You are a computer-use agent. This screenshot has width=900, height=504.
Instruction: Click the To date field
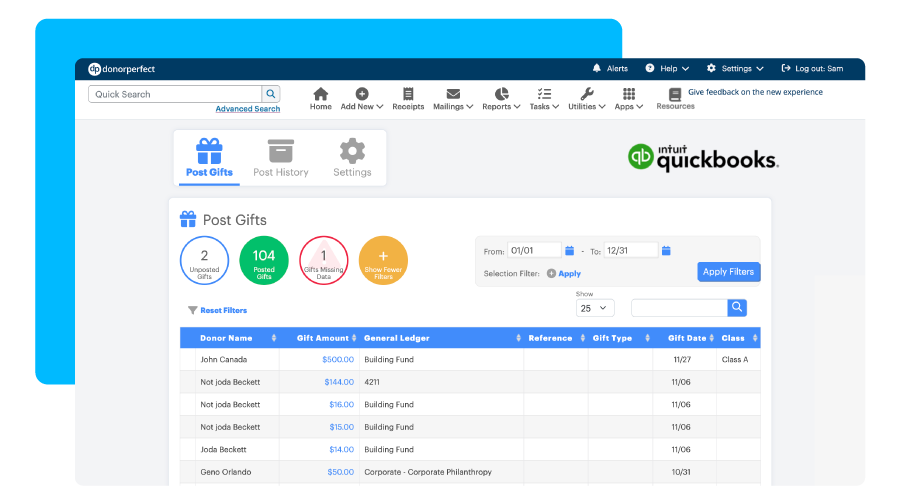[631, 250]
